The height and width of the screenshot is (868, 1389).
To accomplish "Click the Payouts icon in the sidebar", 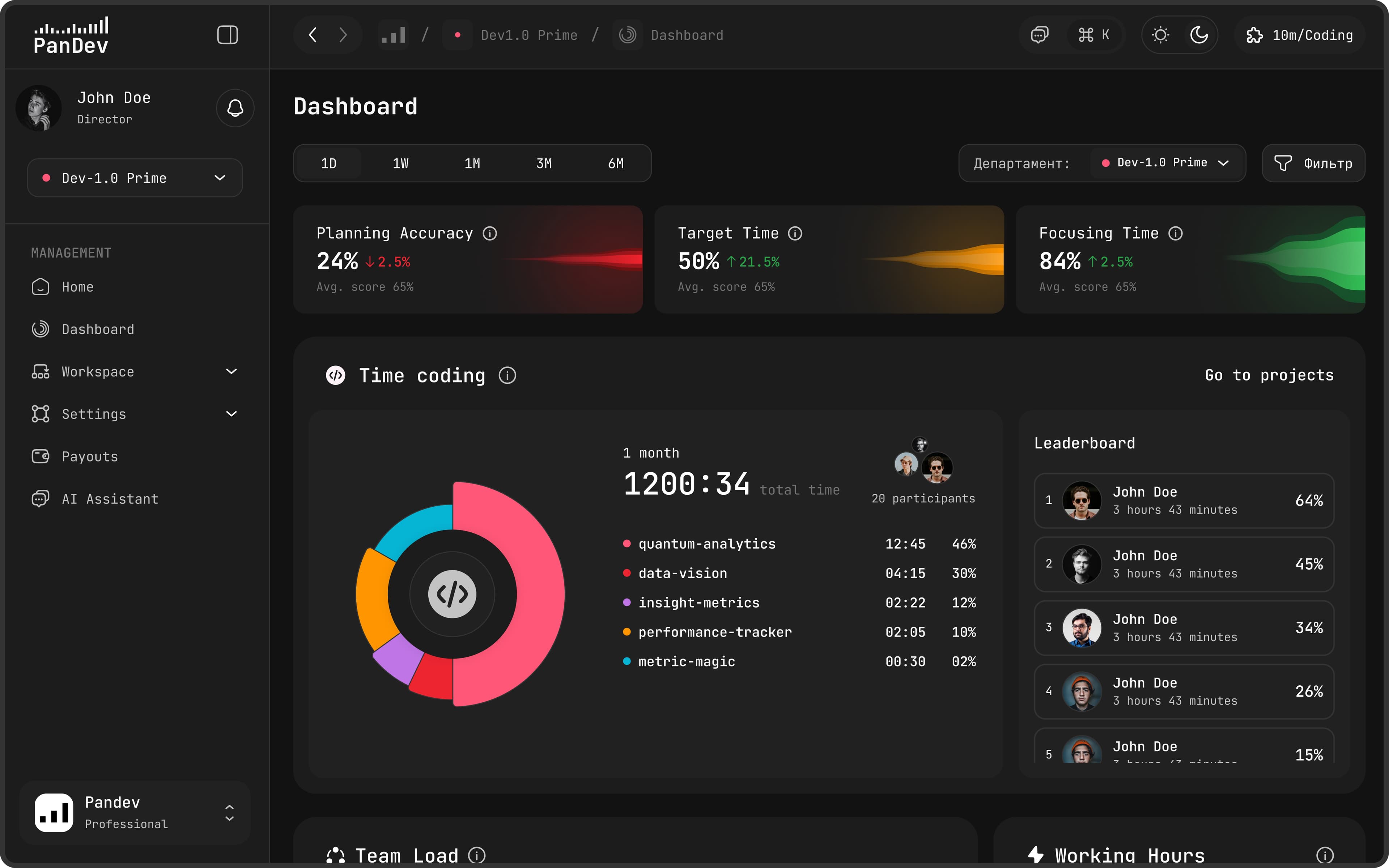I will tap(40, 456).
